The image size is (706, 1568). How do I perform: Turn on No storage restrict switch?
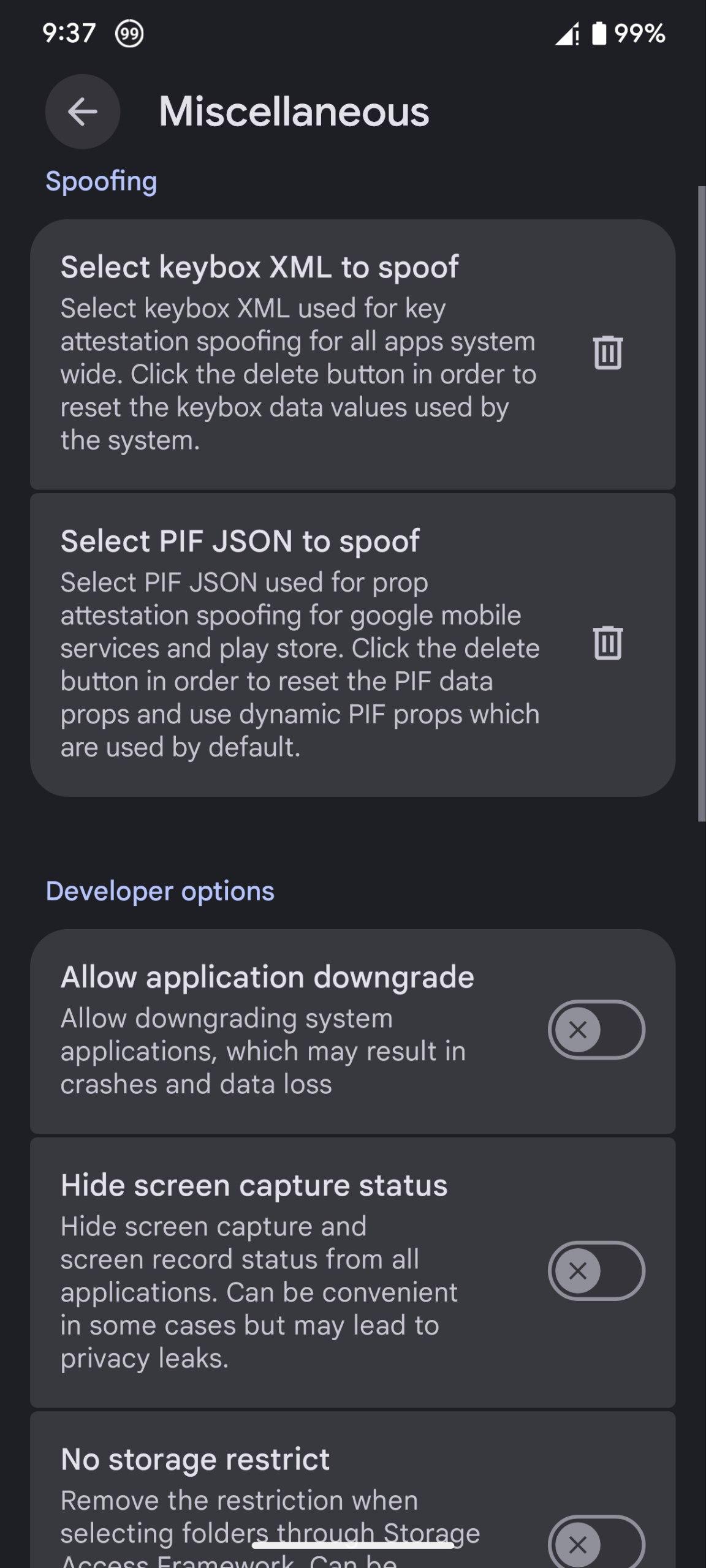[x=596, y=1543]
